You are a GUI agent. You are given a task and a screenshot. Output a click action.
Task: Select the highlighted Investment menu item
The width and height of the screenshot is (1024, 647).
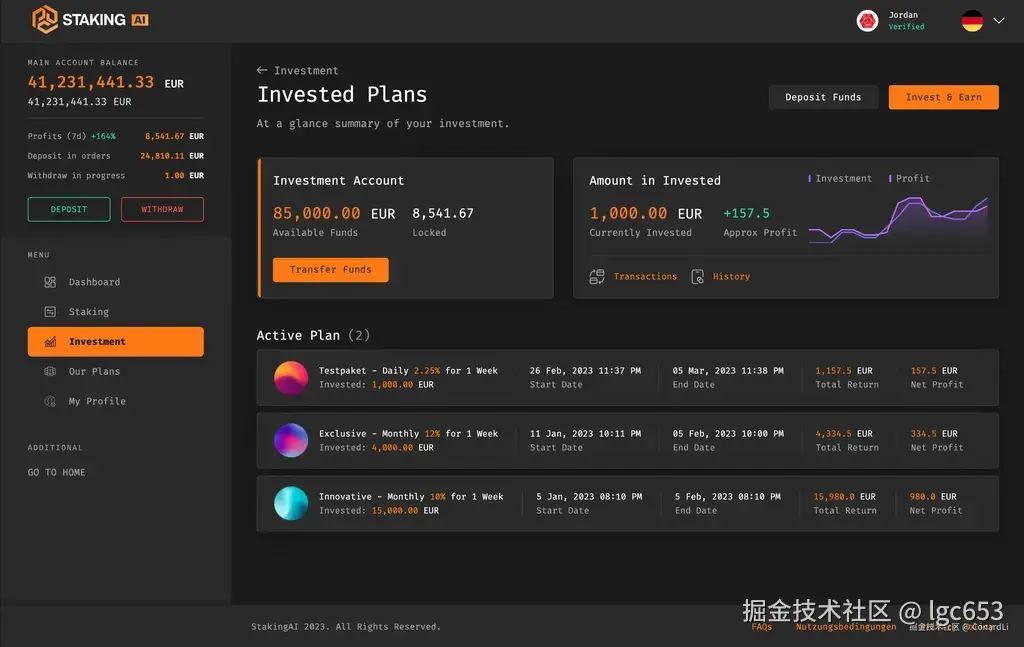pyautogui.click(x=116, y=341)
